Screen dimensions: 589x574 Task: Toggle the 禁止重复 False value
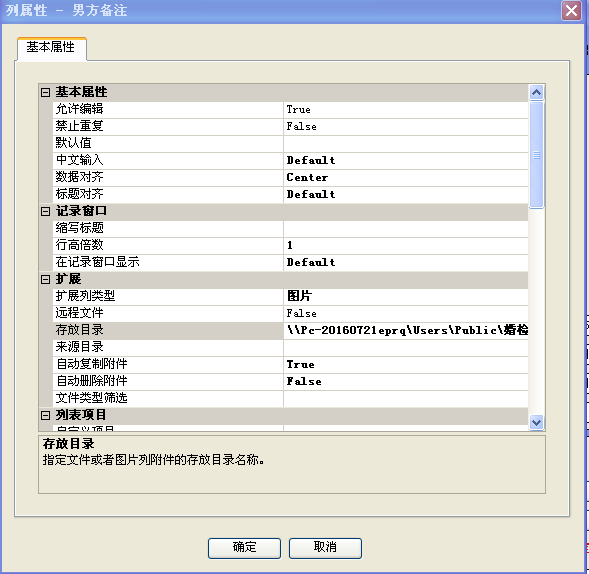click(406, 127)
